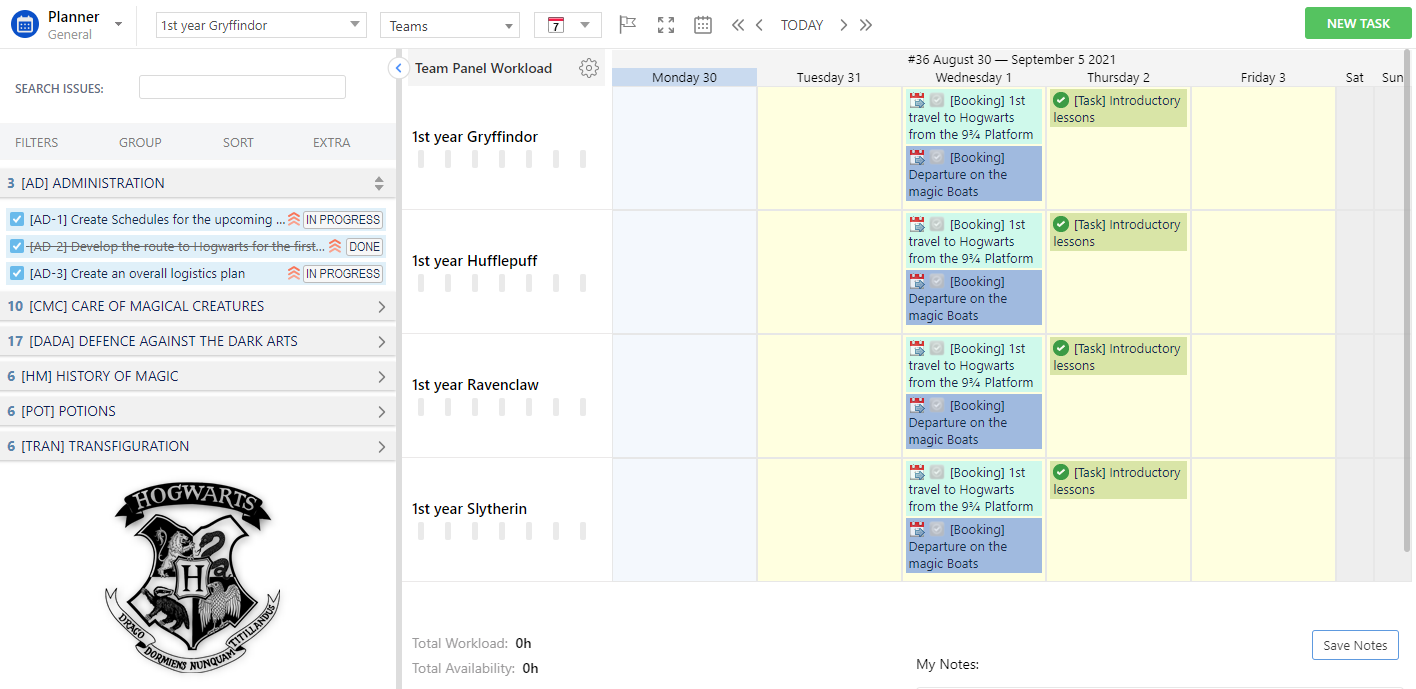Click the Search Issues input field
Screen dimensions: 1416x689
point(242,87)
